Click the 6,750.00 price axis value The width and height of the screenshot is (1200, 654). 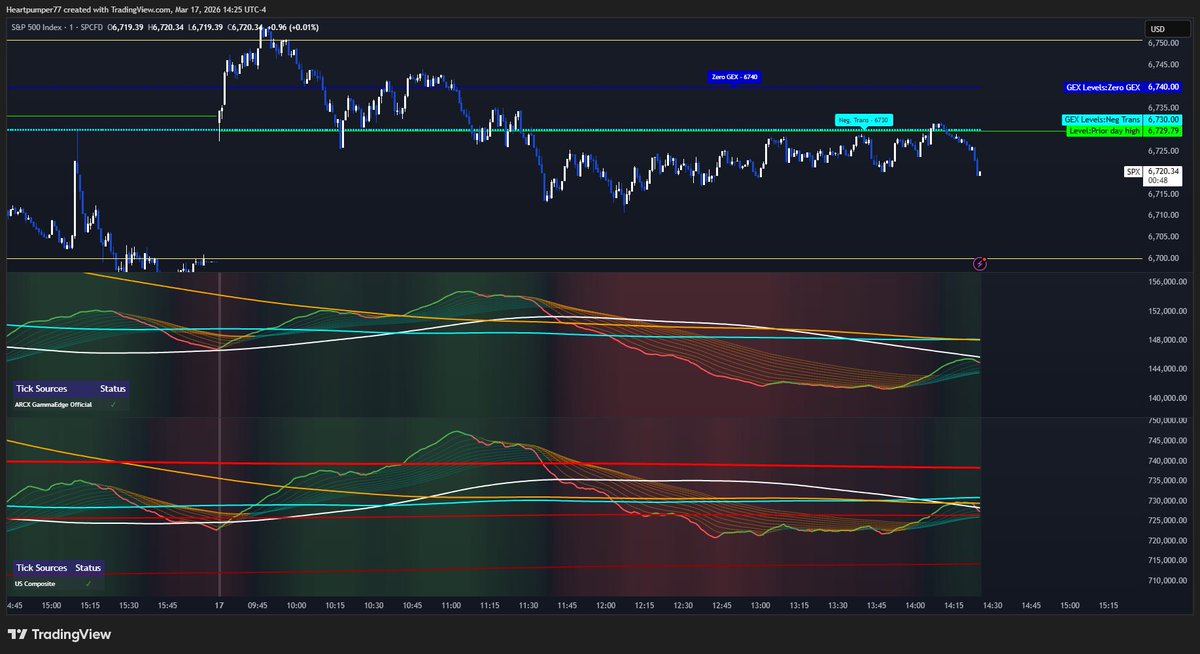[x=1165, y=43]
